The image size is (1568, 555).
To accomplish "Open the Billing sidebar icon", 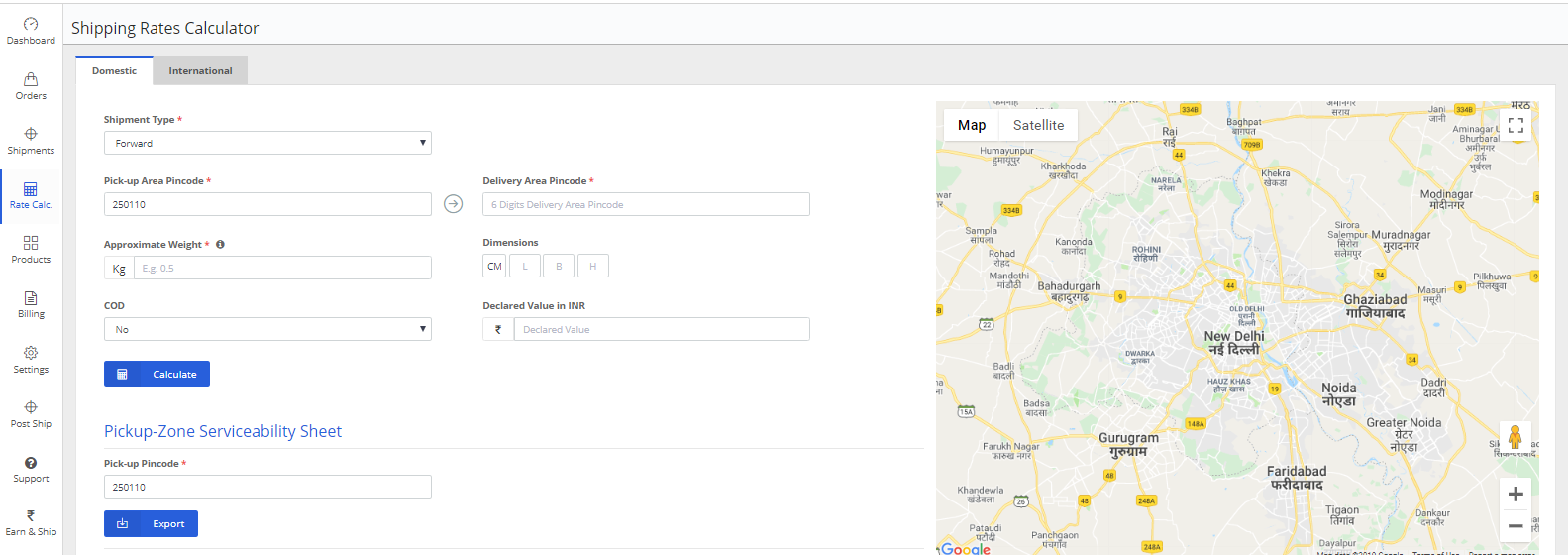I will click(31, 304).
